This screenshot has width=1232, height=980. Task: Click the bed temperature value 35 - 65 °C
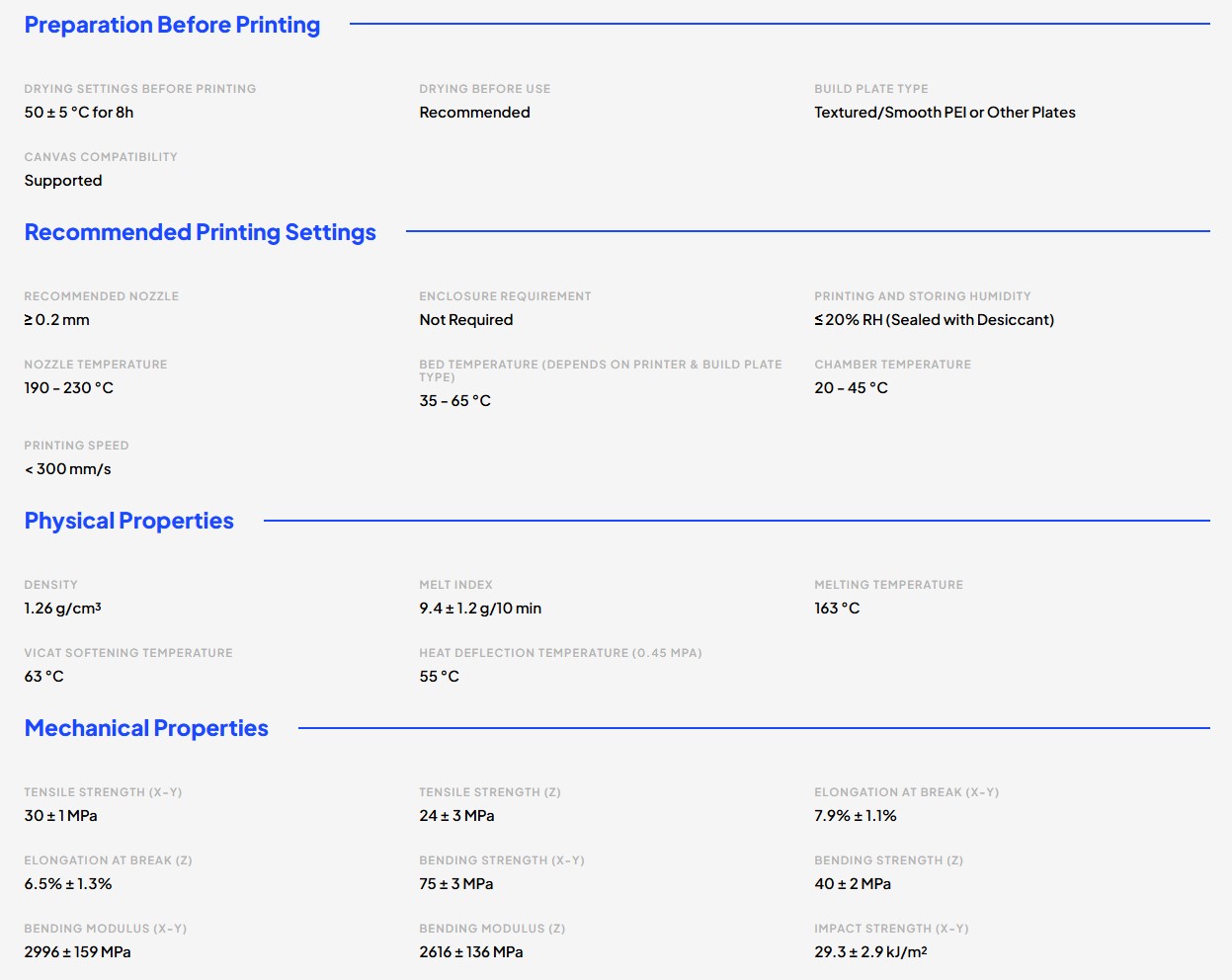pyautogui.click(x=455, y=401)
